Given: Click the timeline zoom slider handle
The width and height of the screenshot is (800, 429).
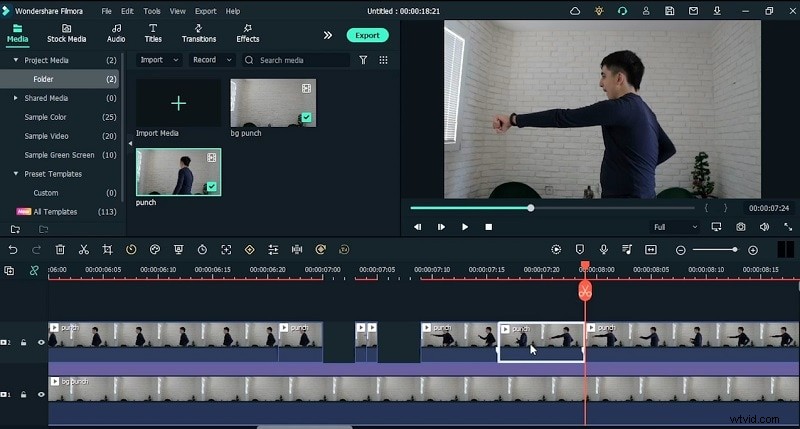Looking at the screenshot, I should coord(735,249).
